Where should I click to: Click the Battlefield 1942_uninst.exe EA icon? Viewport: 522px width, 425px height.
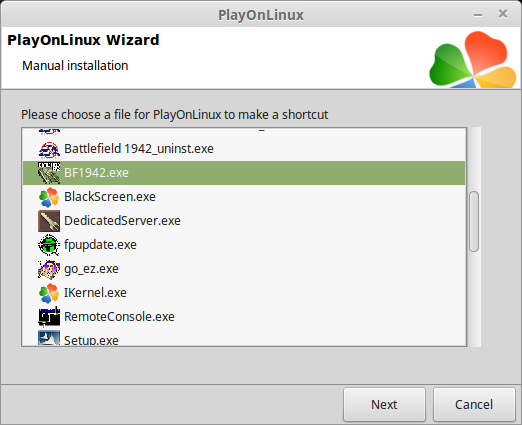(x=49, y=149)
